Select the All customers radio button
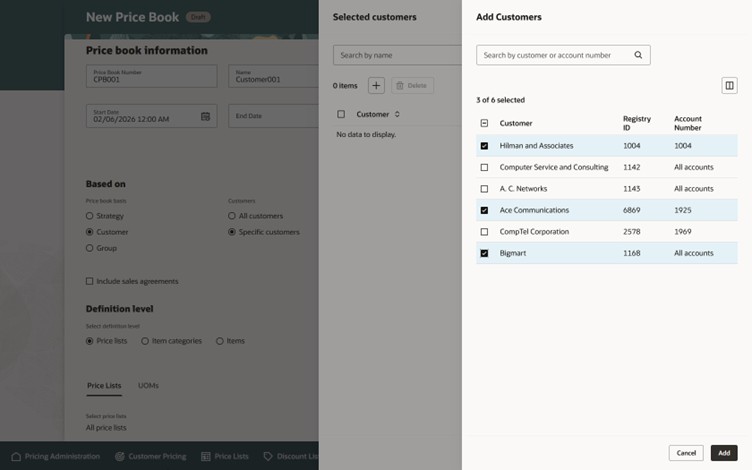Image resolution: width=752 pixels, height=470 pixels. coord(232,216)
